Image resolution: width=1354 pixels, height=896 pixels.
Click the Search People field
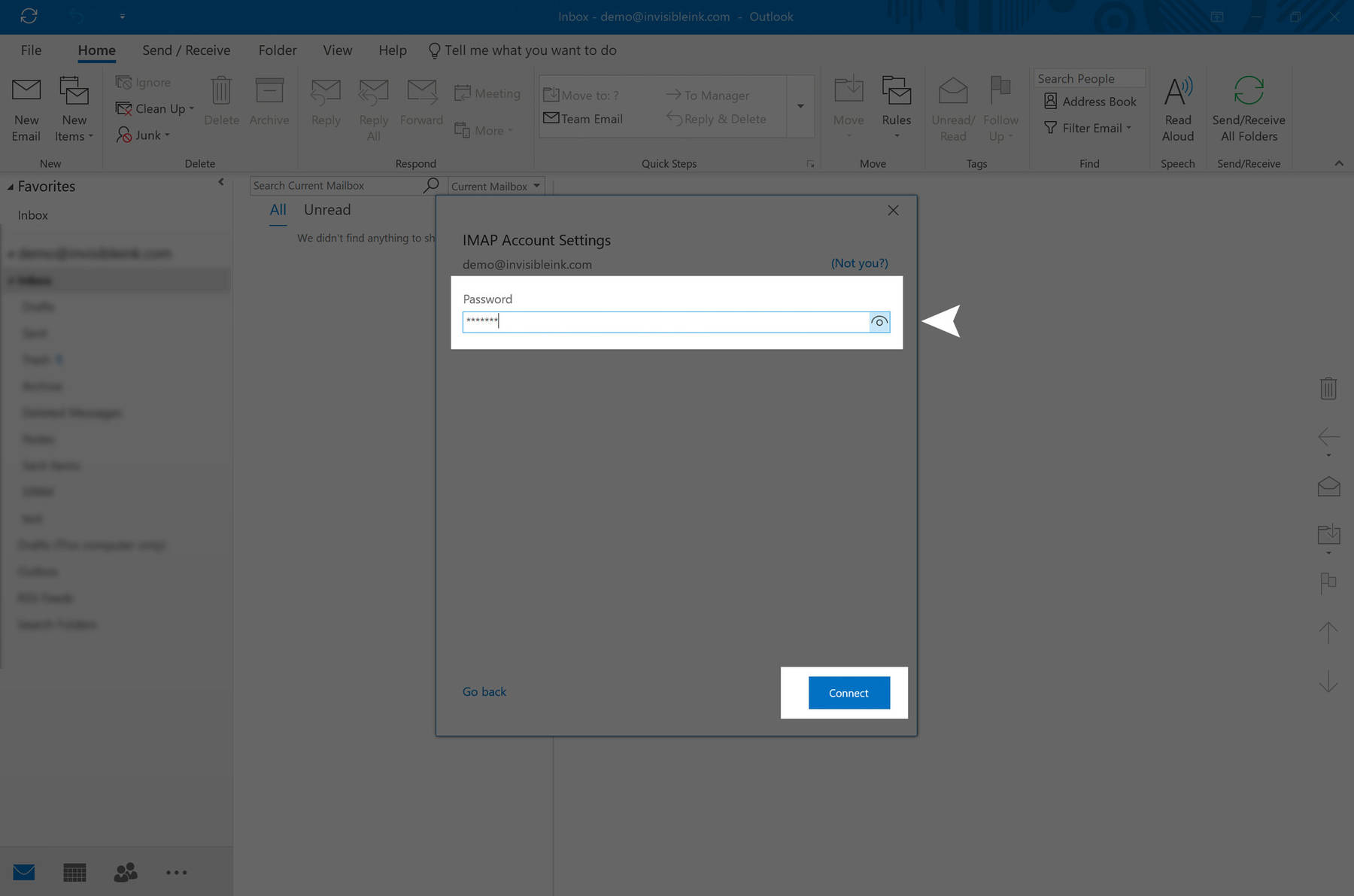(1089, 78)
